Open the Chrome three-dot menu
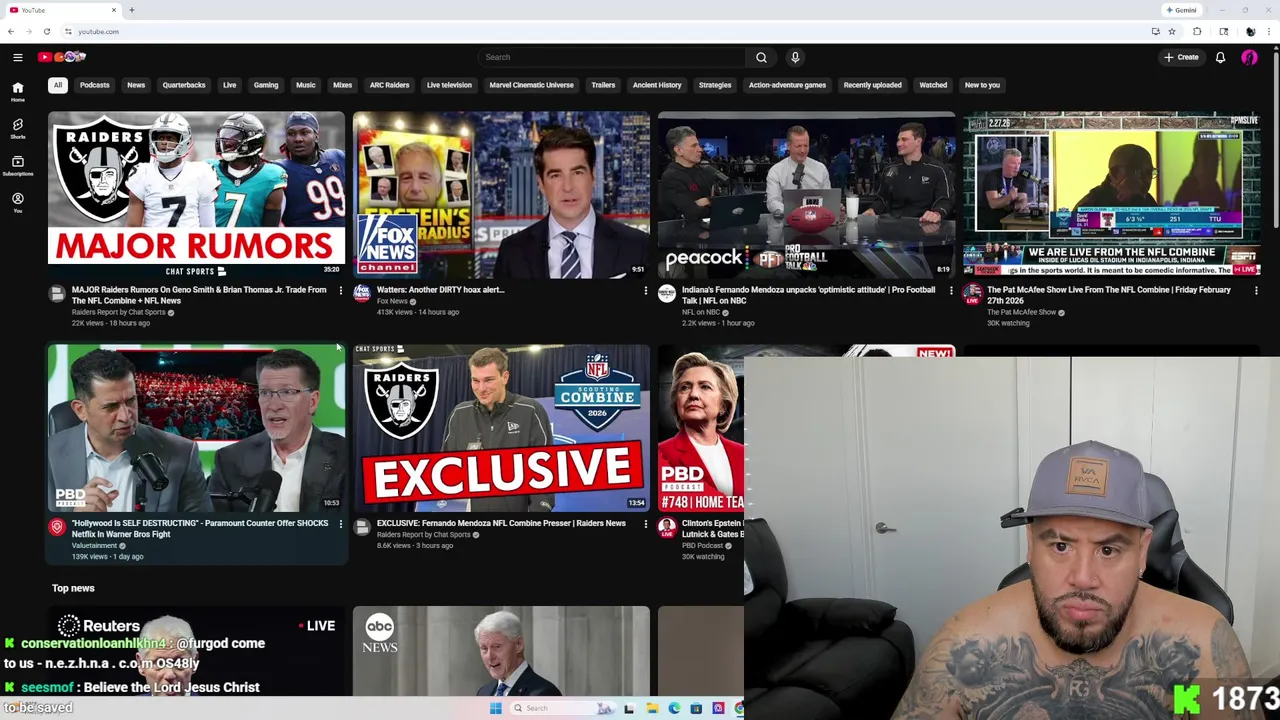Image resolution: width=1280 pixels, height=720 pixels. pyautogui.click(x=1269, y=31)
